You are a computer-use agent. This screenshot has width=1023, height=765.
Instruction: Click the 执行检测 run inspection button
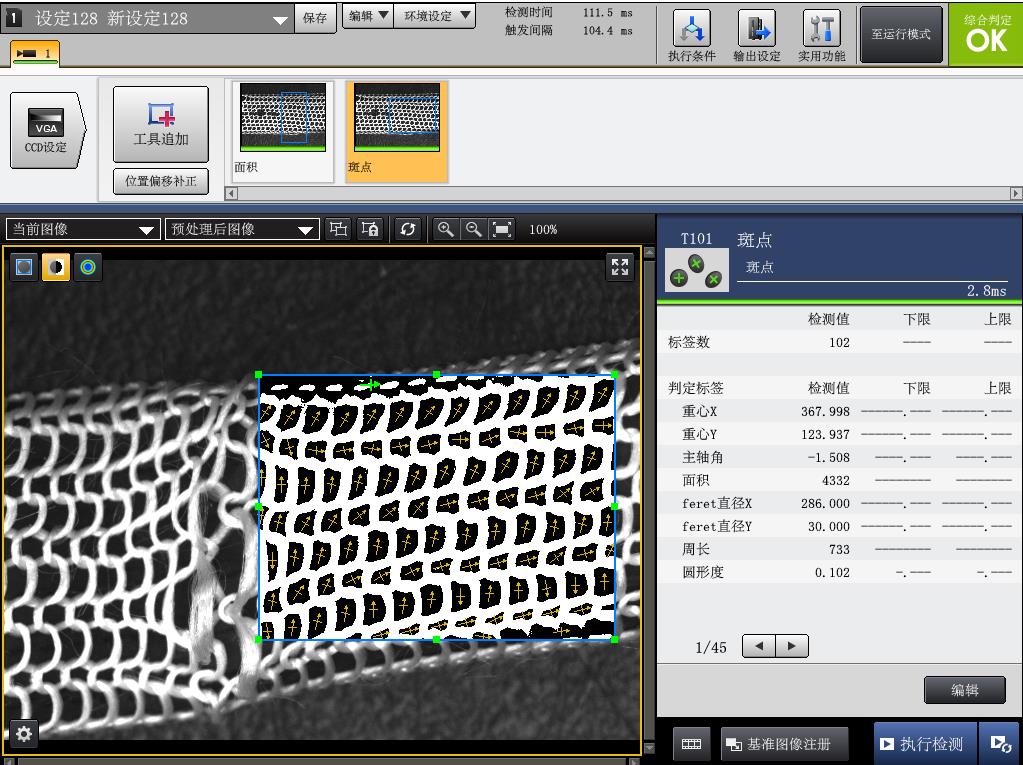922,743
